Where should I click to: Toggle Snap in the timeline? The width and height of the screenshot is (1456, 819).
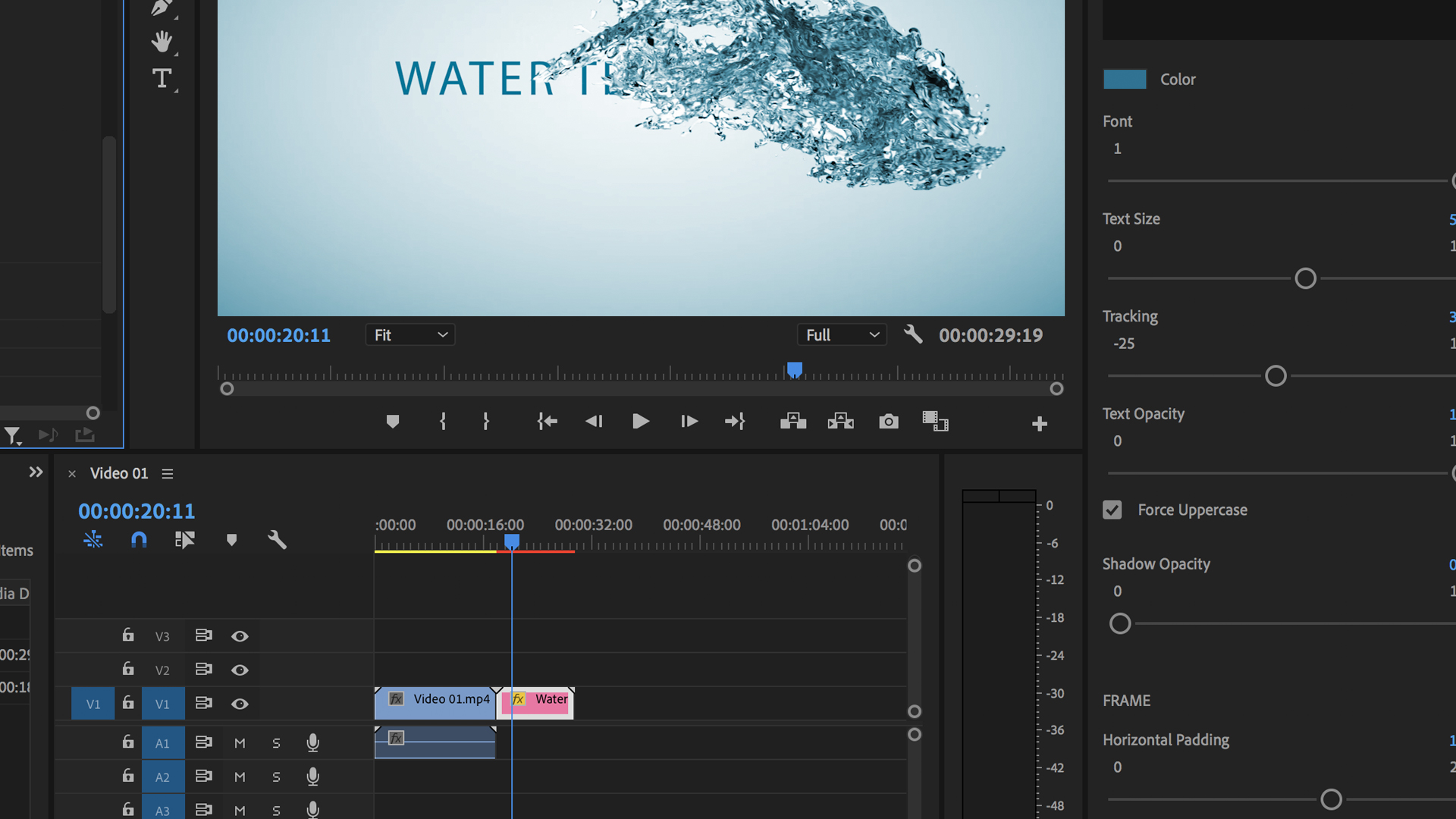point(139,540)
